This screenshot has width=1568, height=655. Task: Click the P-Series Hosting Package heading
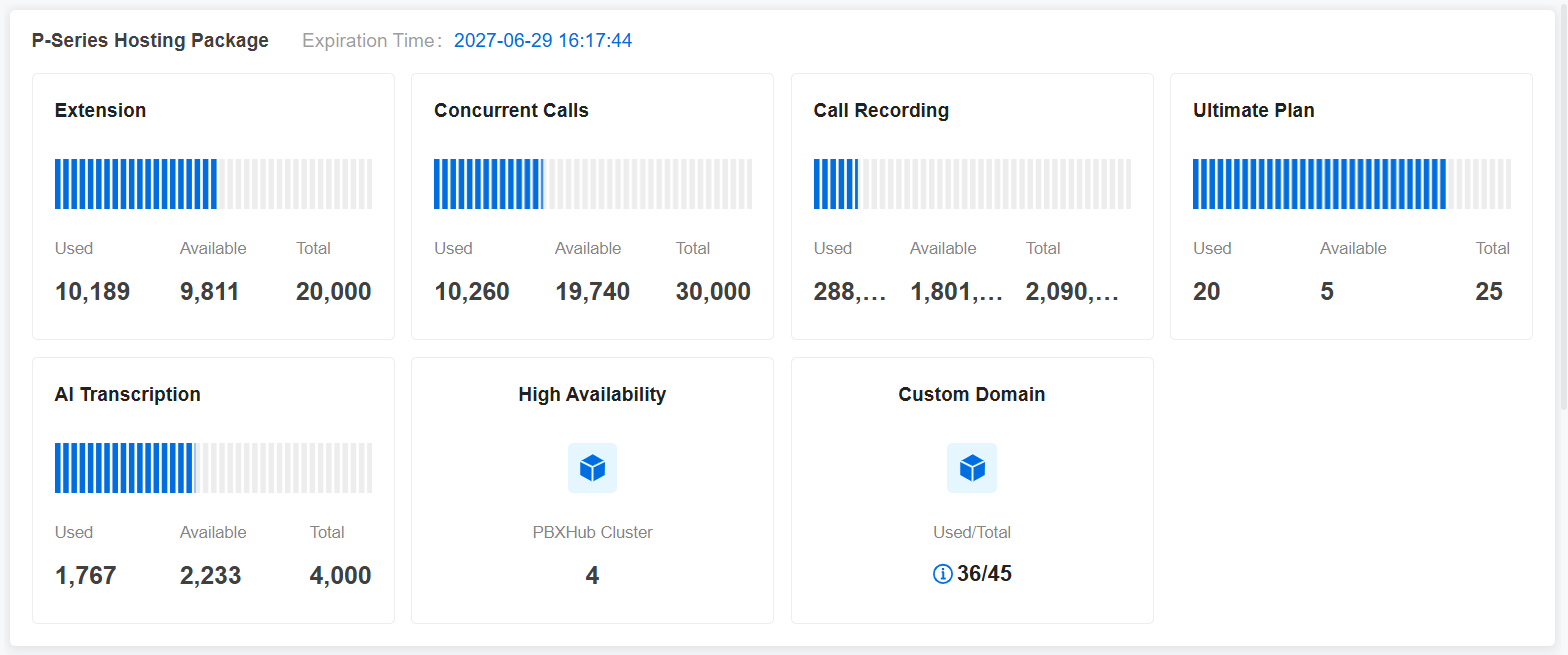click(x=150, y=41)
